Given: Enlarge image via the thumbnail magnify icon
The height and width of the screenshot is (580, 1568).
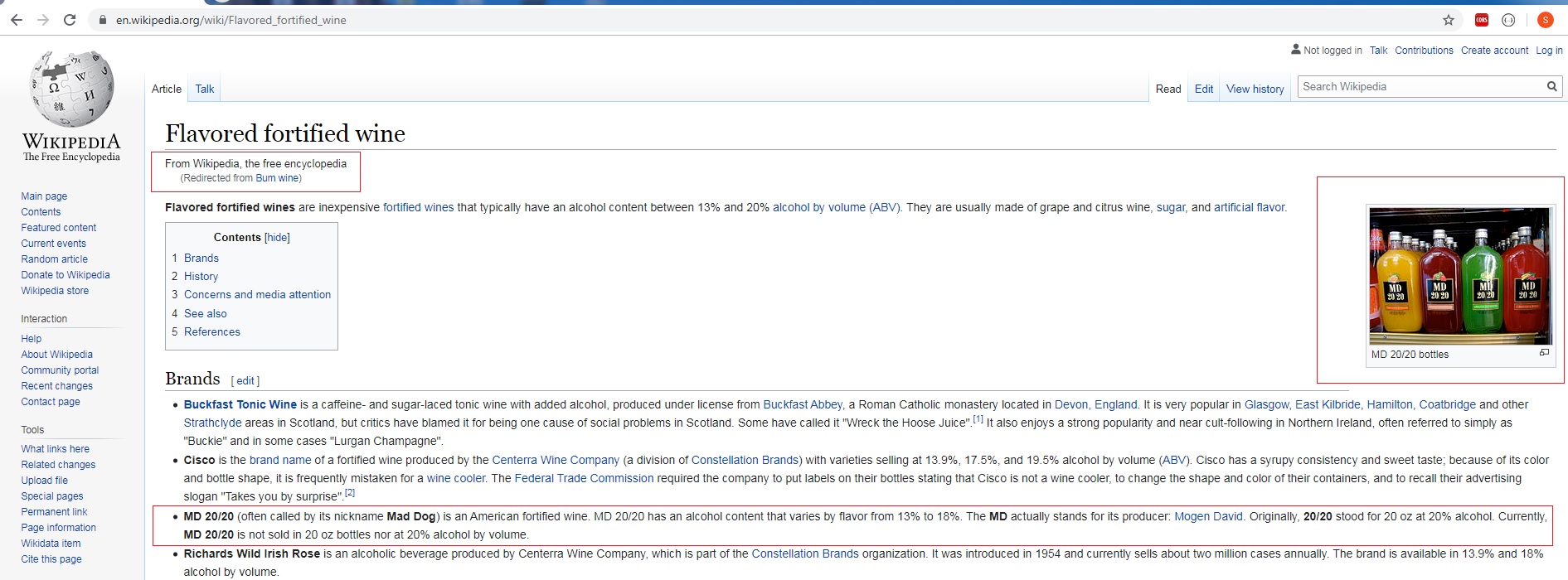Looking at the screenshot, I should coord(1544,352).
